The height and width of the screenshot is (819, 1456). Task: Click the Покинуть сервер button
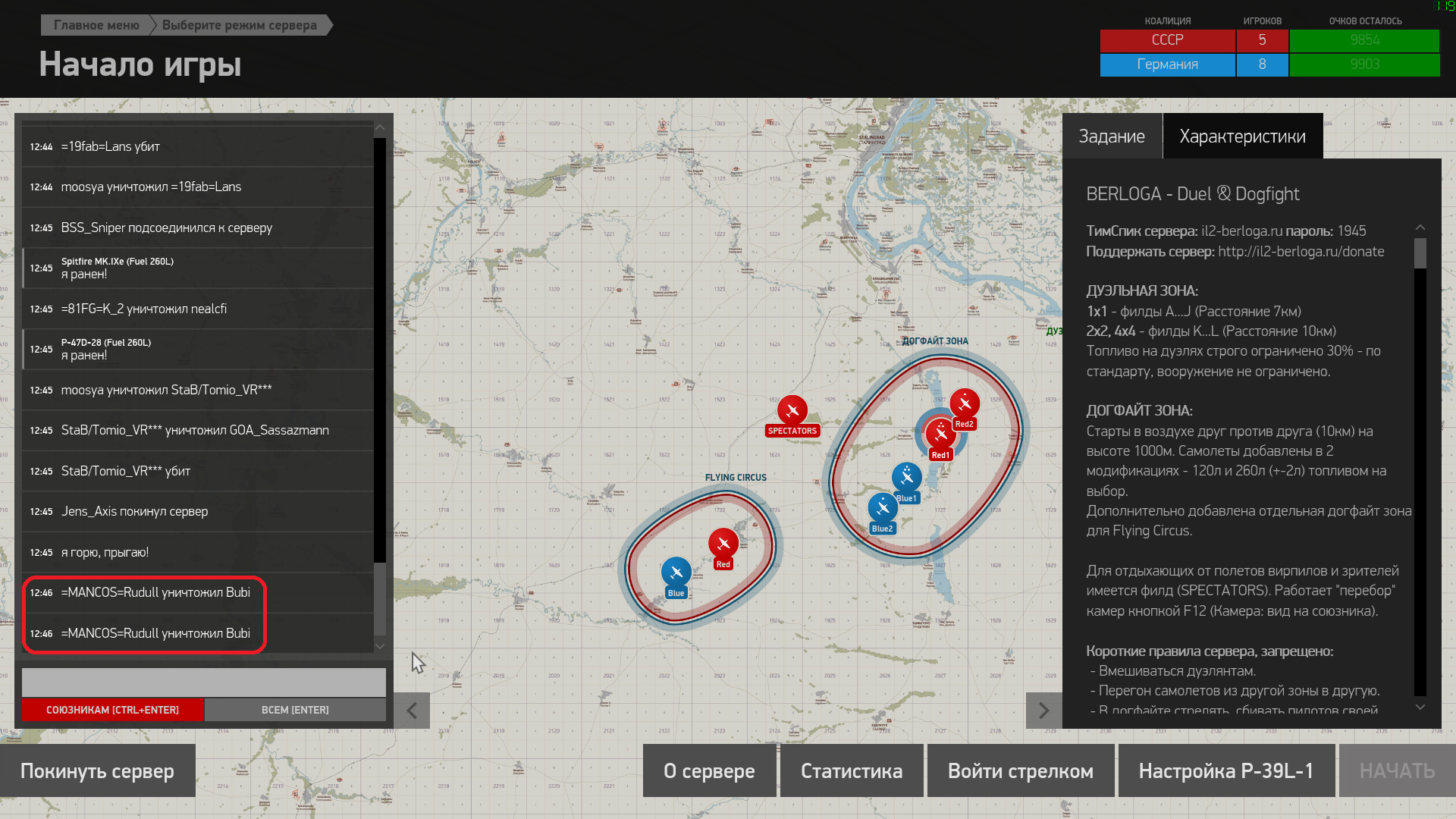tap(98, 770)
